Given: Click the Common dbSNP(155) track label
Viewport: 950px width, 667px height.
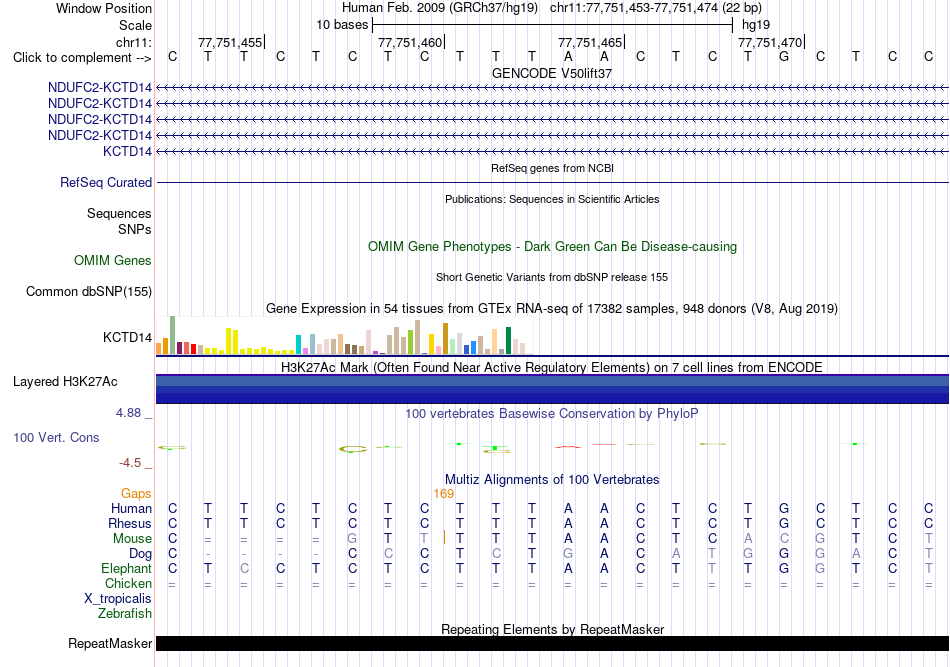Looking at the screenshot, I should (89, 291).
